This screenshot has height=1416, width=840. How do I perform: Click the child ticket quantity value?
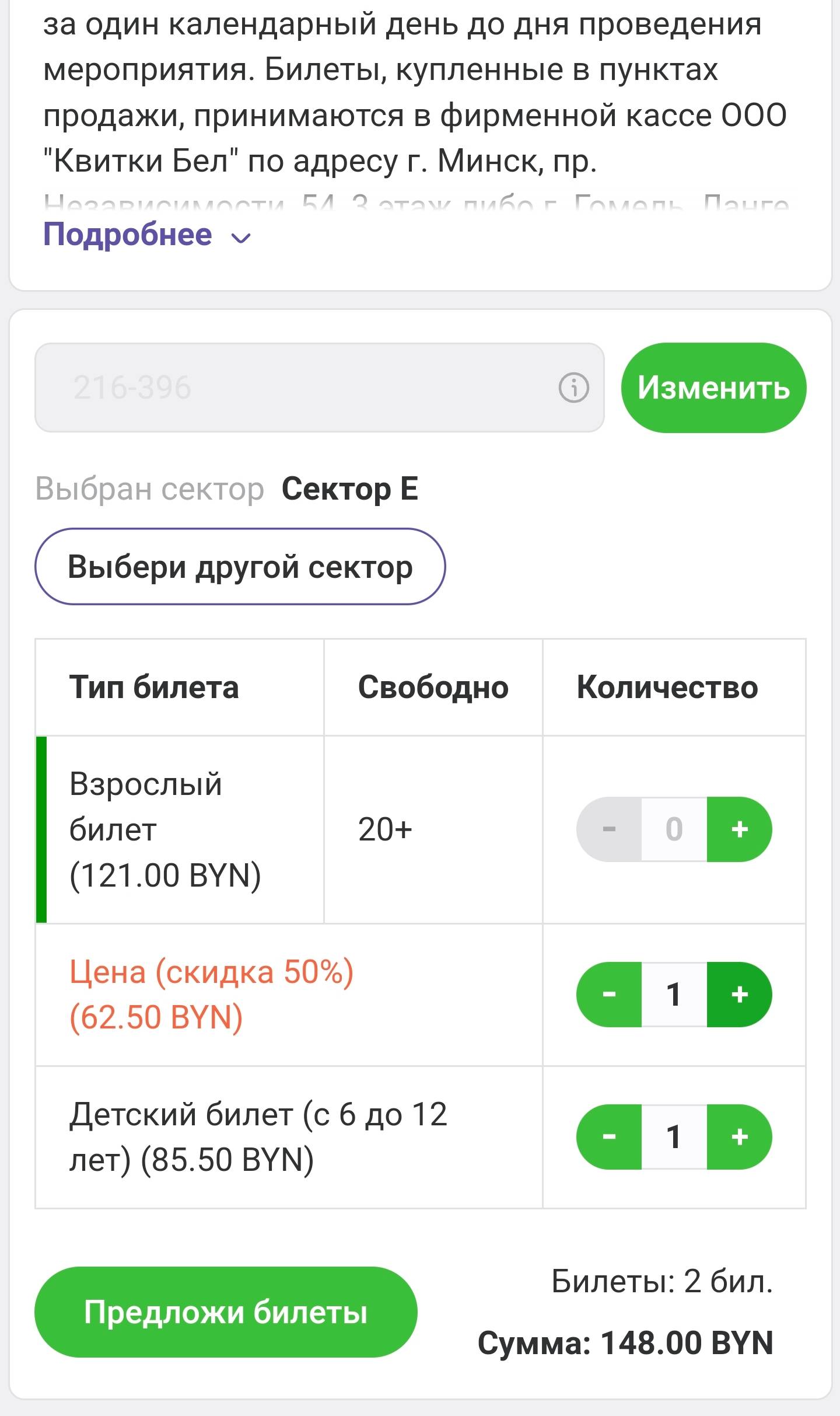pyautogui.click(x=674, y=1137)
